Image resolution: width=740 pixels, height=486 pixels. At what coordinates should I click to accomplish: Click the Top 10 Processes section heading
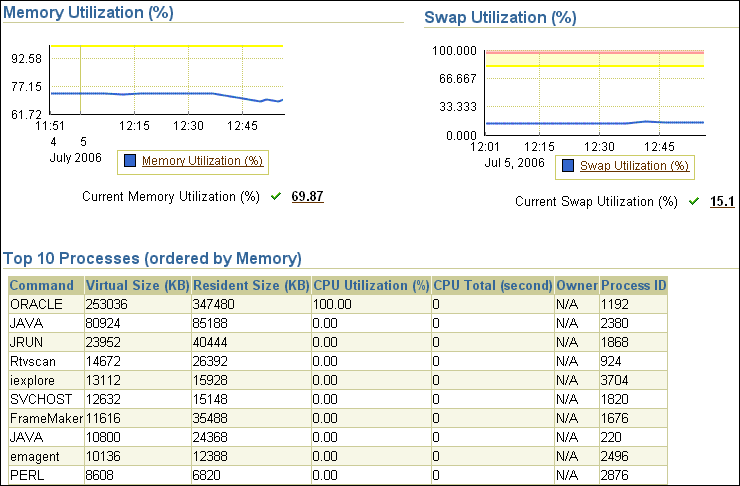[x=152, y=259]
